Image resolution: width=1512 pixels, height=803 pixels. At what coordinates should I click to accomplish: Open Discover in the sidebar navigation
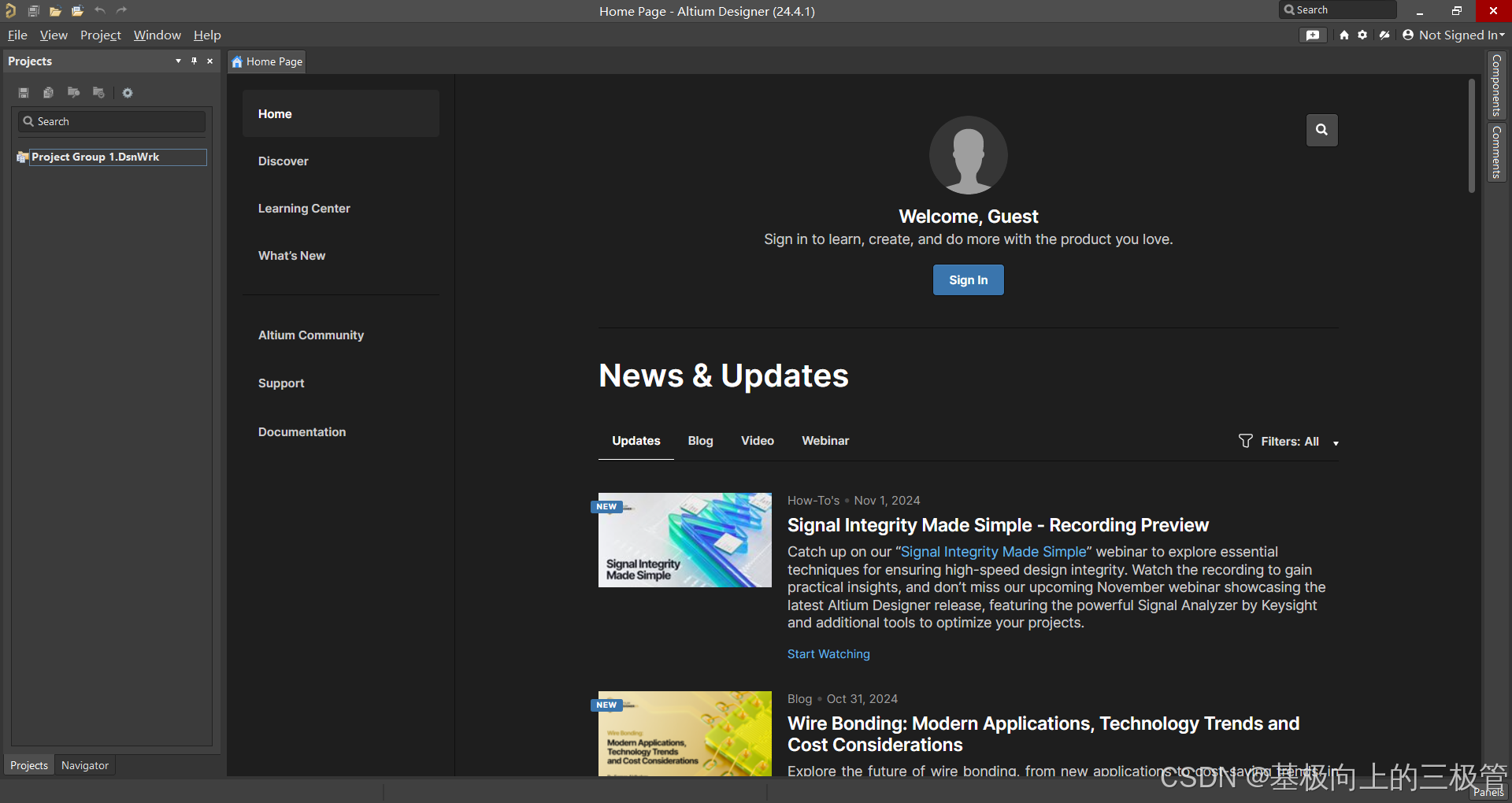tap(283, 161)
